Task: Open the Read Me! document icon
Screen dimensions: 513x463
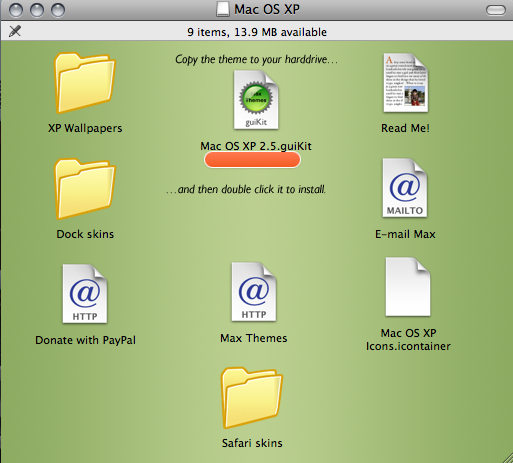Action: click(406, 83)
